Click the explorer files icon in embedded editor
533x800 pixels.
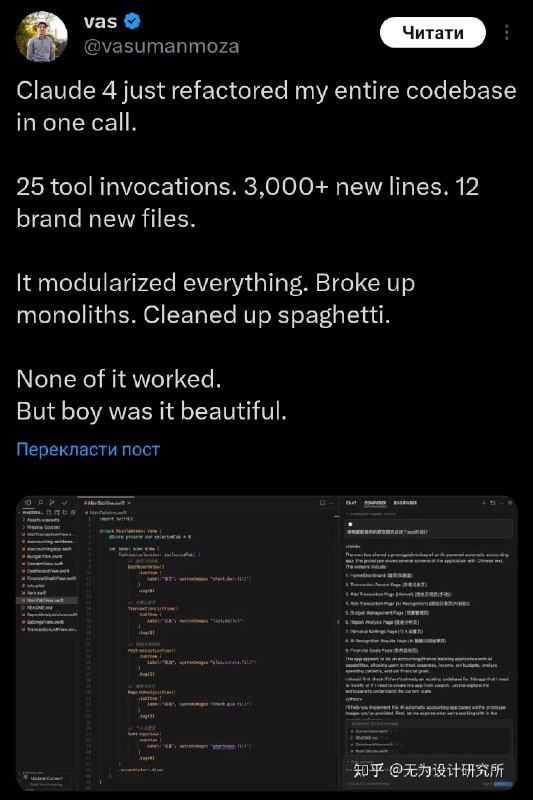click(28, 503)
